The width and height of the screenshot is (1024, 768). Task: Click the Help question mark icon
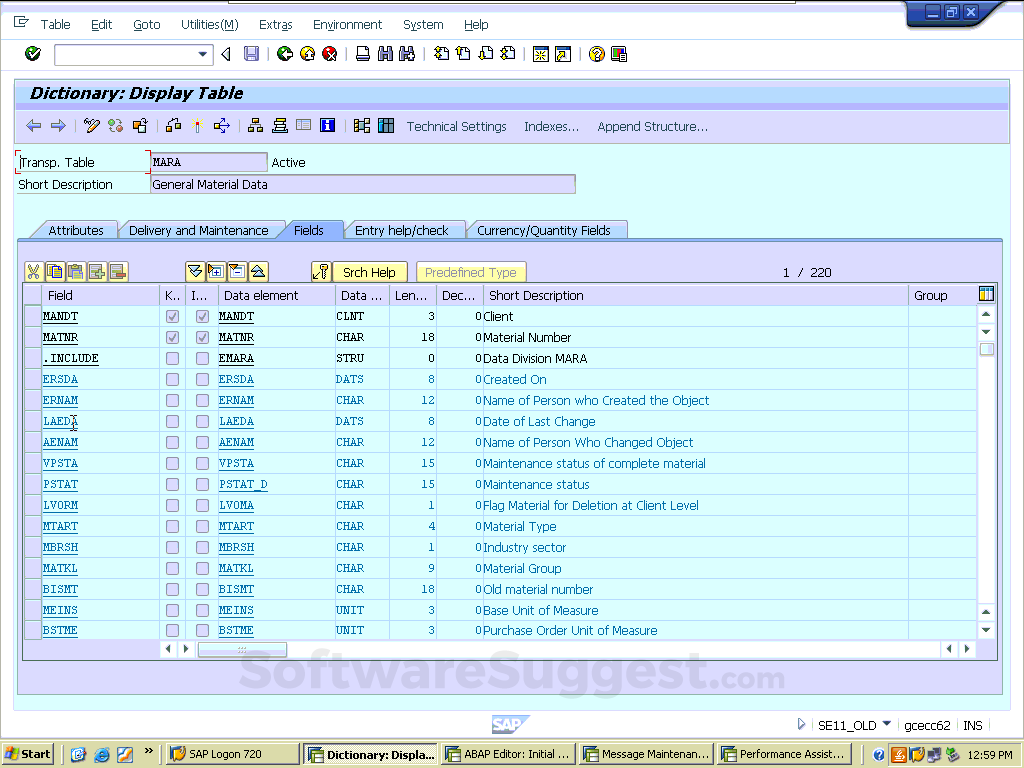(x=596, y=54)
